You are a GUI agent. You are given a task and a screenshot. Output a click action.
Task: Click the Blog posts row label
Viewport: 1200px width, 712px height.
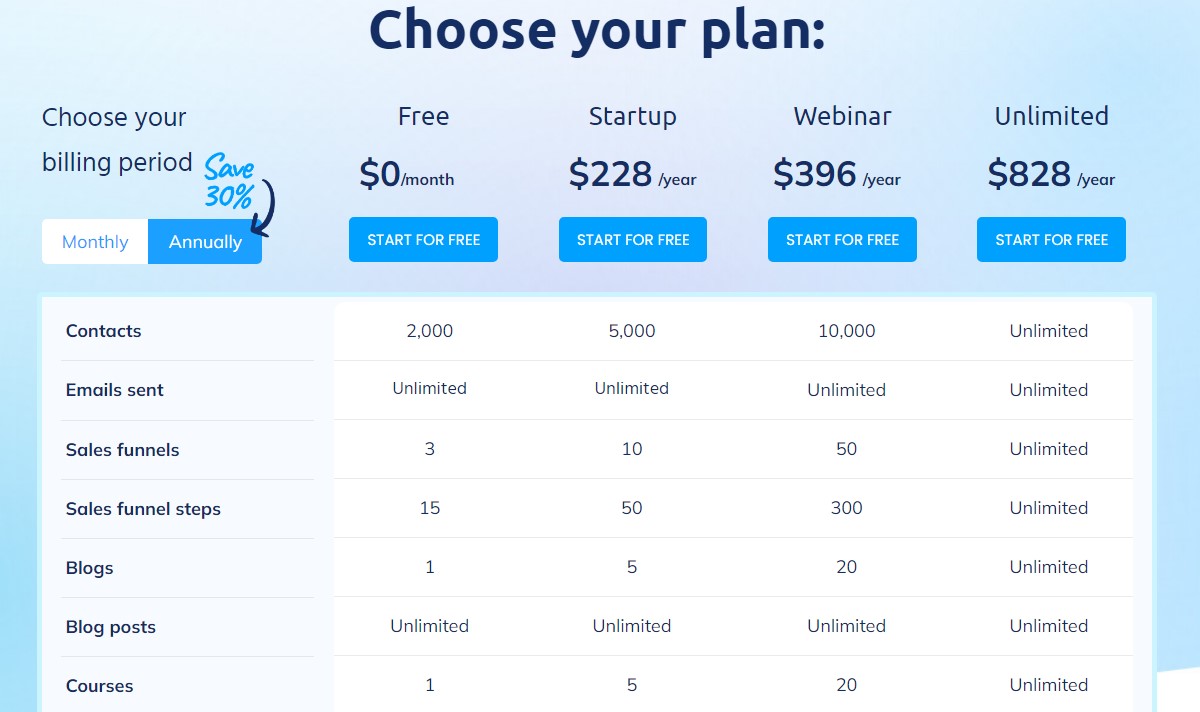click(x=111, y=627)
